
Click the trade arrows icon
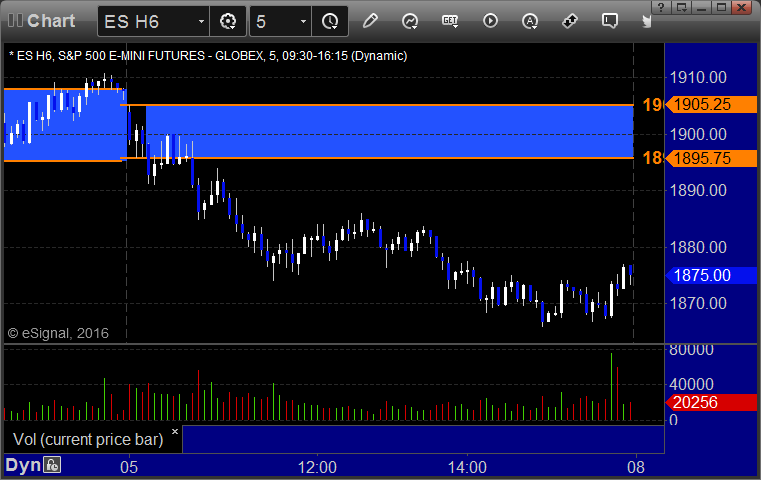(570, 21)
